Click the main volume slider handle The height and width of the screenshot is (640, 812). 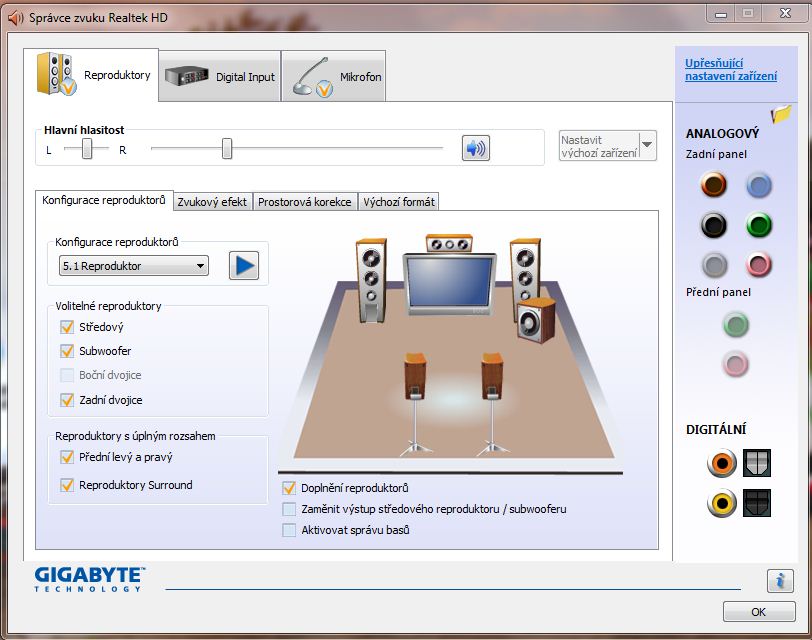click(227, 149)
